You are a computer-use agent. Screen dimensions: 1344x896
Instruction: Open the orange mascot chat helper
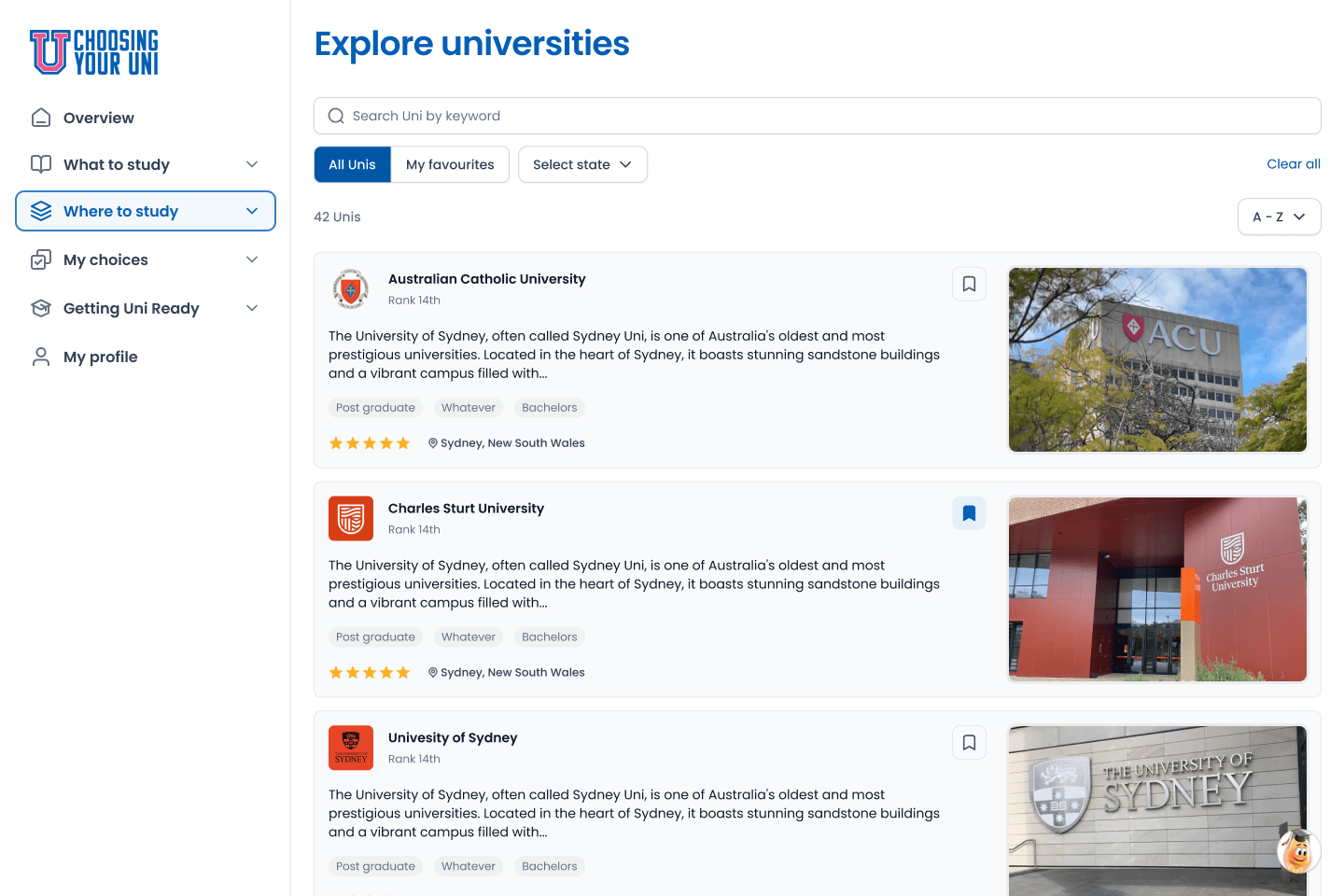[x=1298, y=851]
